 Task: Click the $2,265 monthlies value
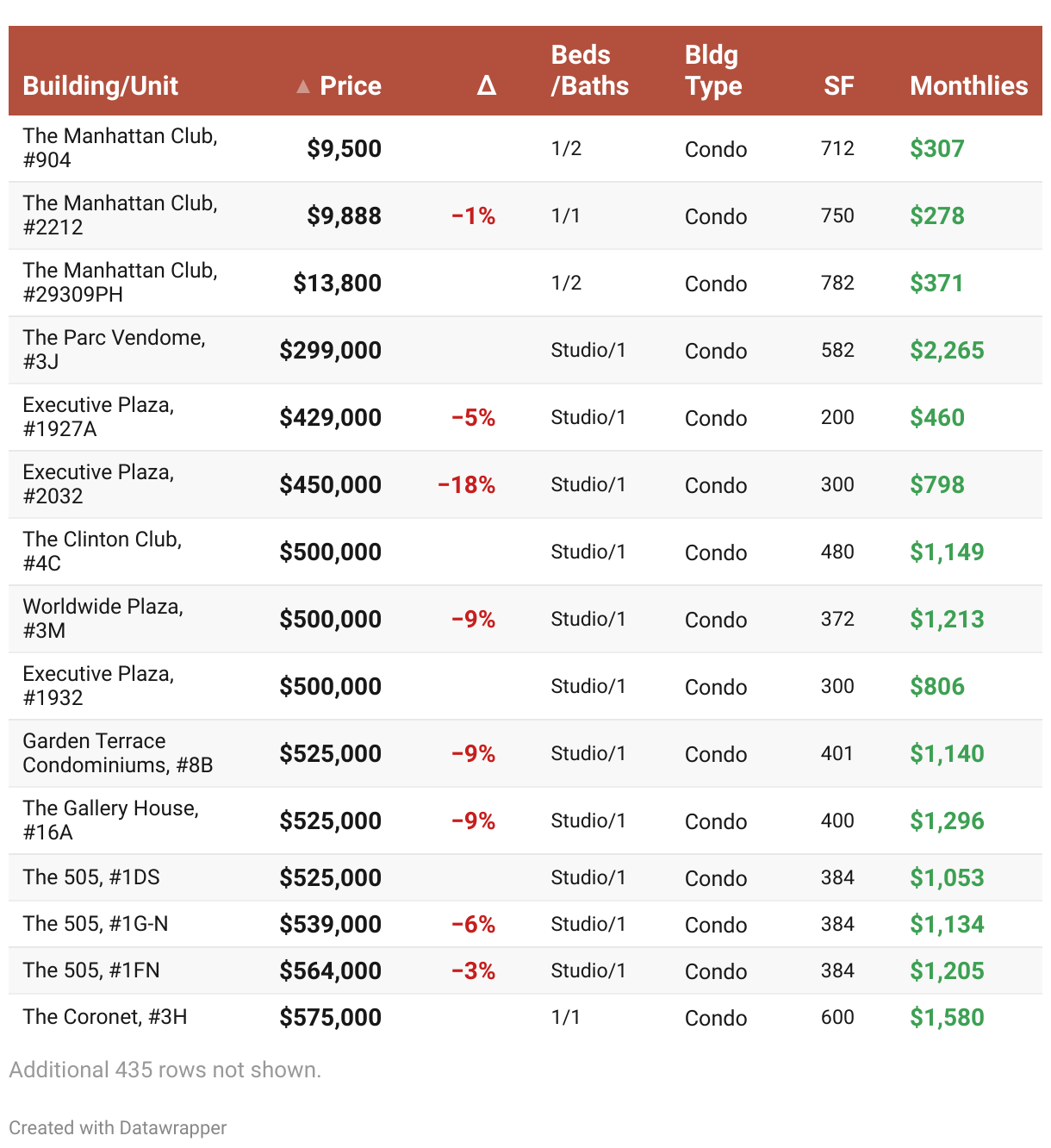tap(947, 351)
